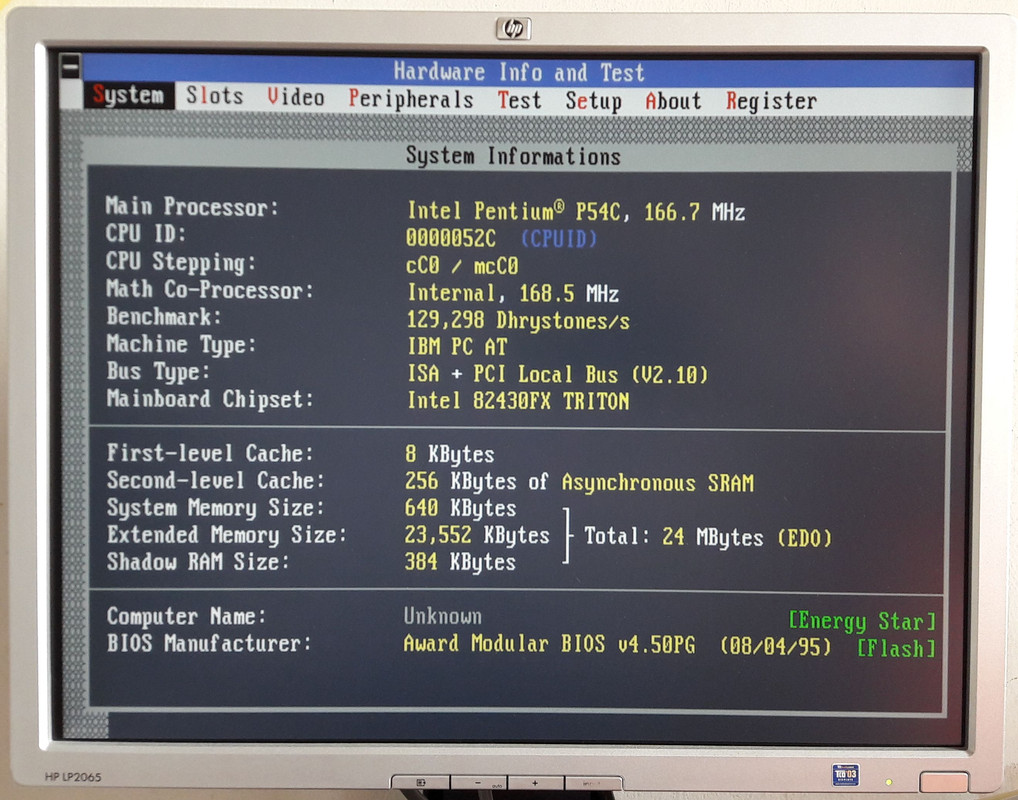This screenshot has width=1018, height=800.
Task: Click the Mainboard Chipset label
Action: click(210, 399)
